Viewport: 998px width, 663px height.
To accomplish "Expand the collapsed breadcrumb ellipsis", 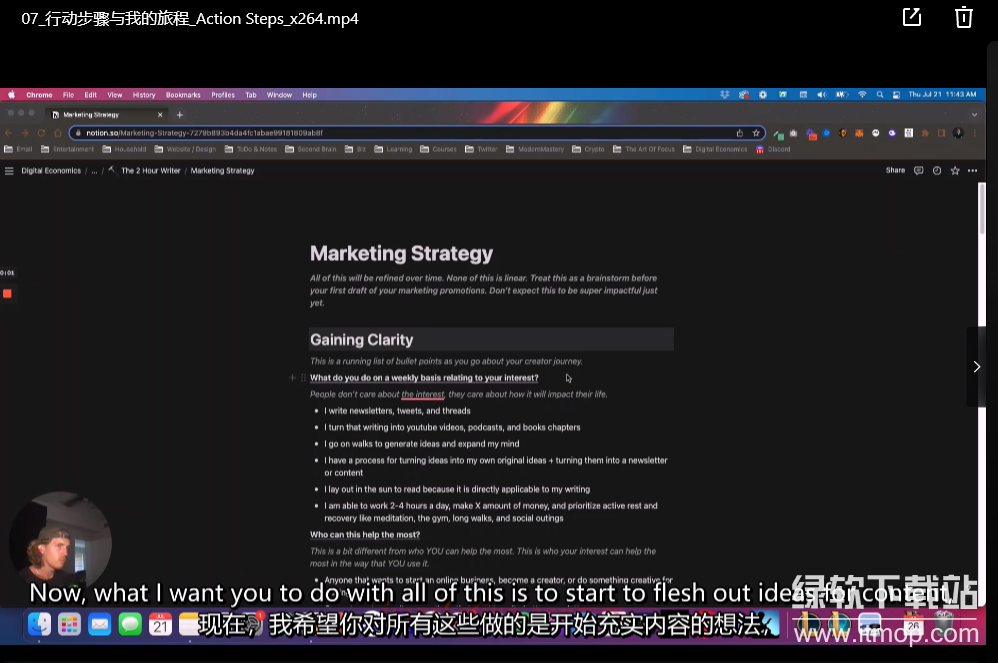I will point(95,171).
